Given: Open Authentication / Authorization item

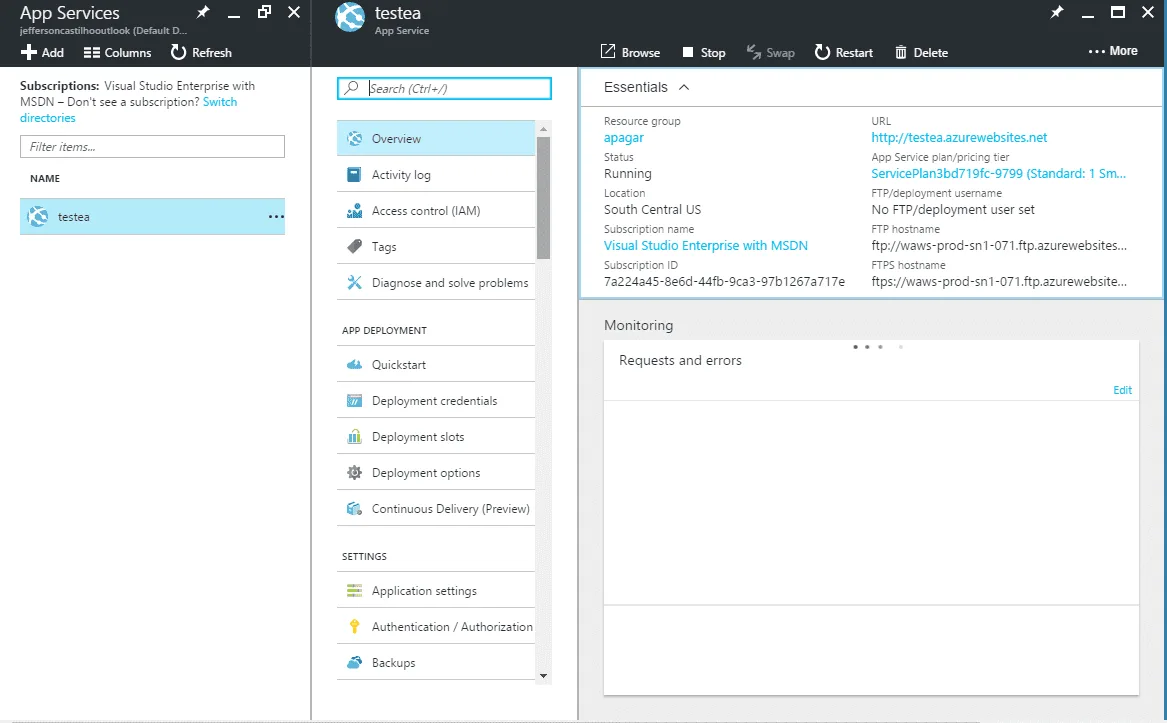Looking at the screenshot, I should point(435,626).
